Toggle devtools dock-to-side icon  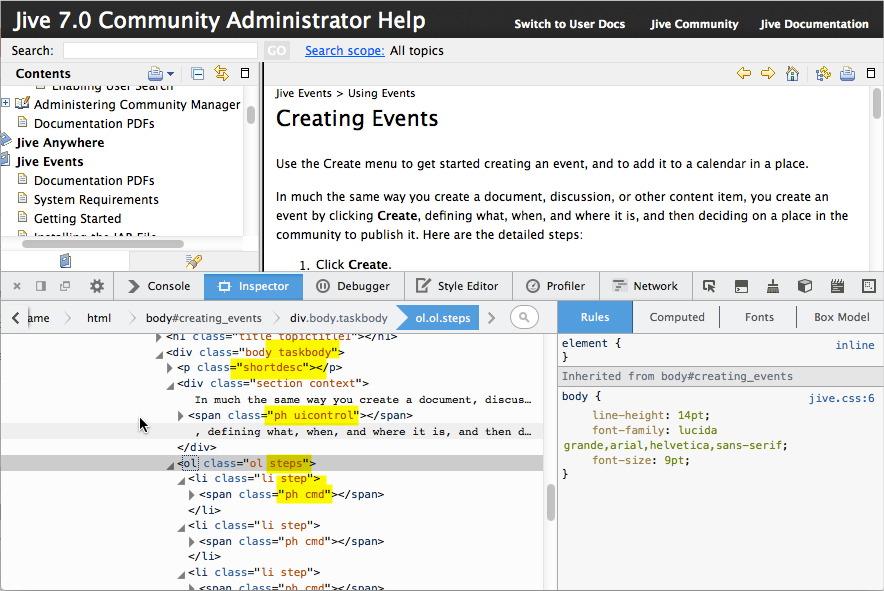pyautogui.click(x=41, y=286)
